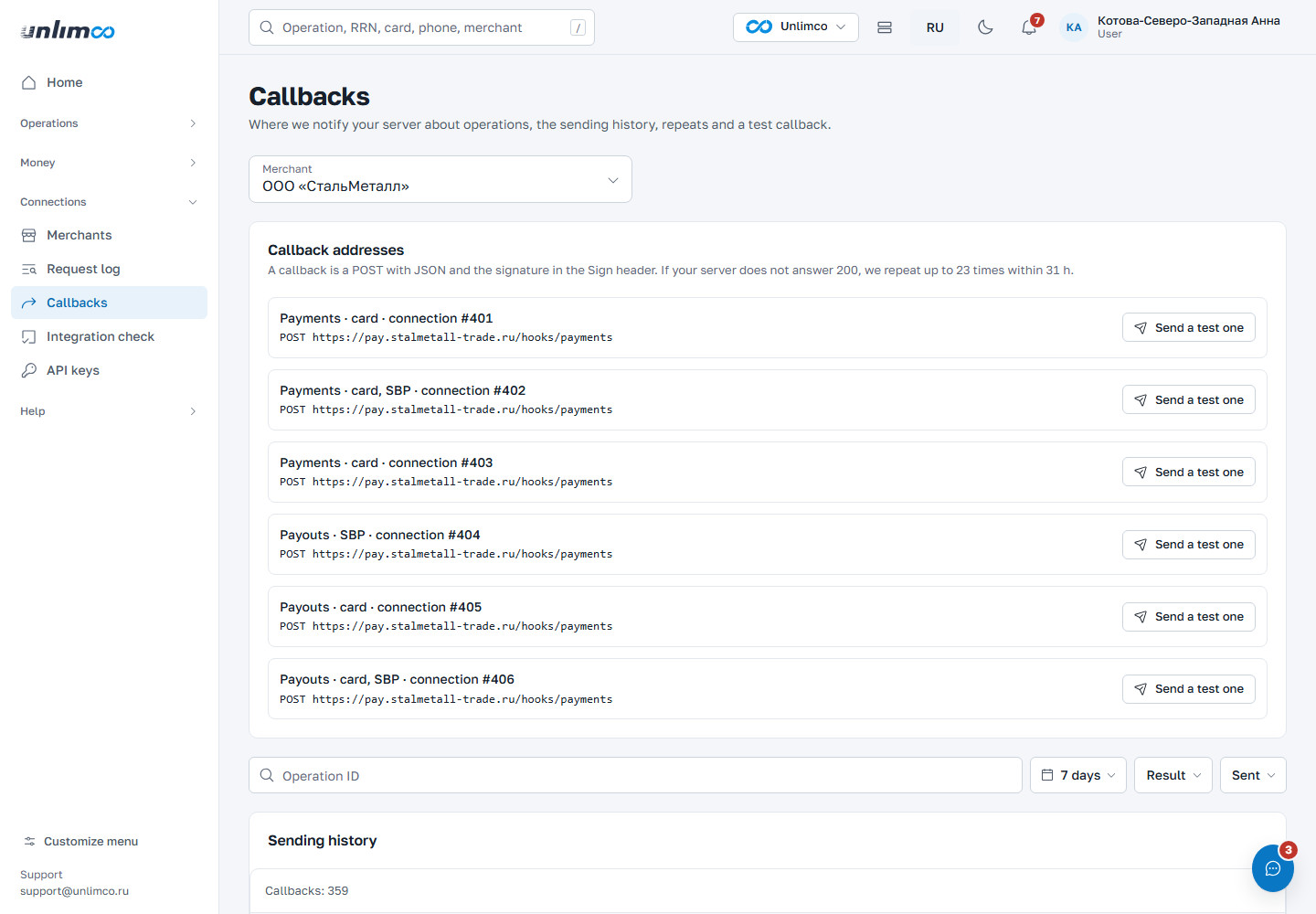
Task: Open the Customize menu option
Action: 109,842
